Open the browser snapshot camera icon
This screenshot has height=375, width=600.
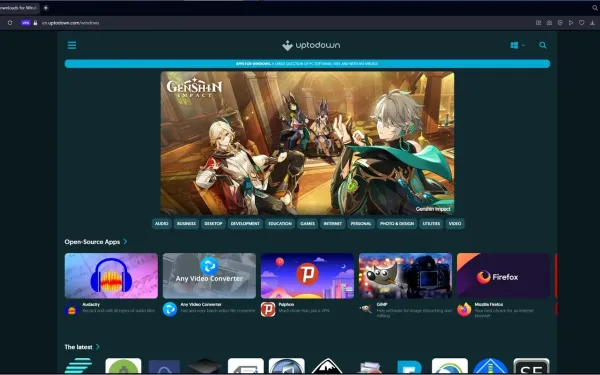(x=549, y=23)
